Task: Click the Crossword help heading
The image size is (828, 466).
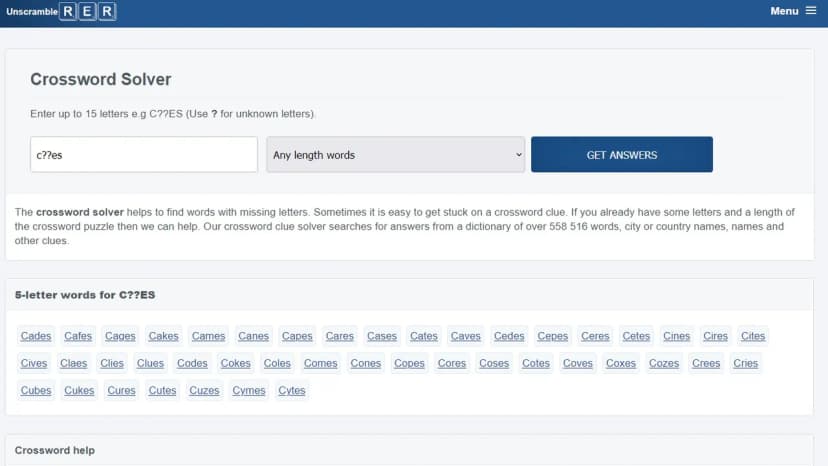Action: 54,450
